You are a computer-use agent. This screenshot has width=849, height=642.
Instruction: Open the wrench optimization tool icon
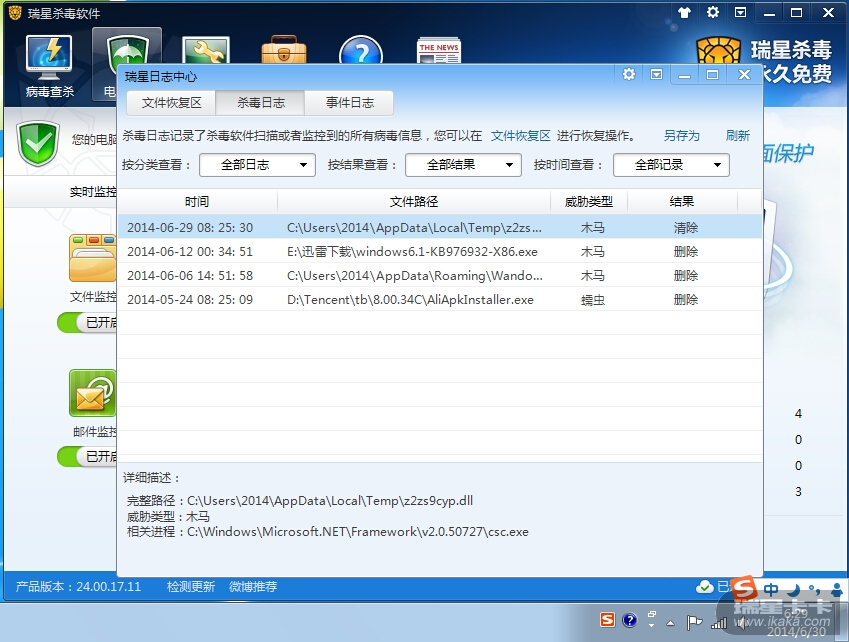tap(206, 51)
